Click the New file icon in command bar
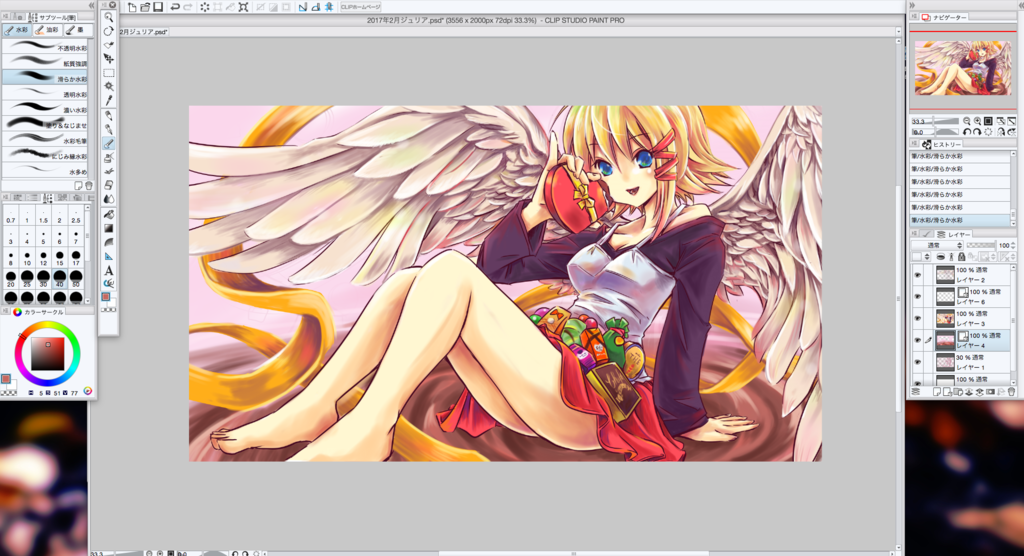1024x556 pixels. (x=132, y=7)
